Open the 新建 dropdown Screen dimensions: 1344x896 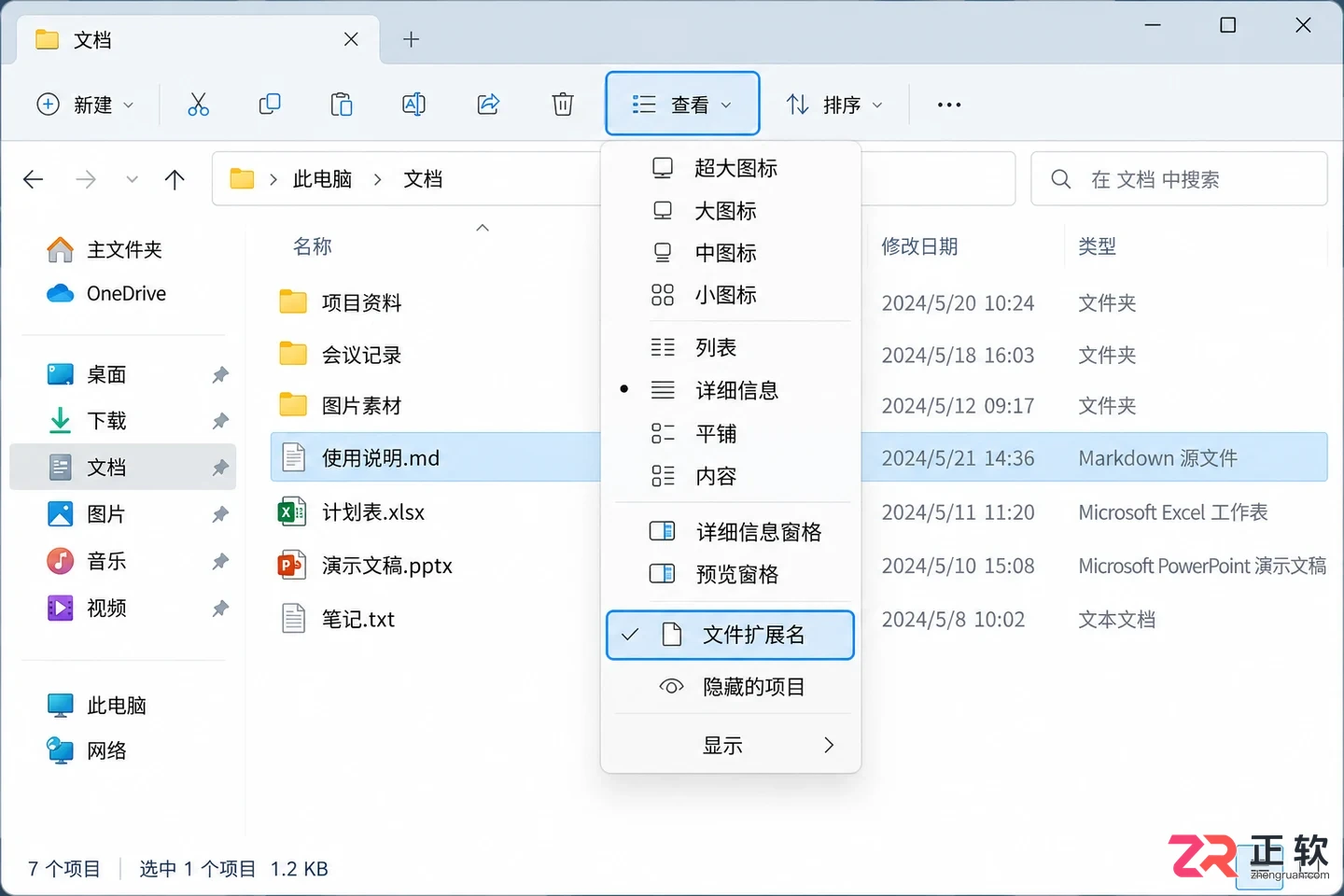(x=85, y=105)
